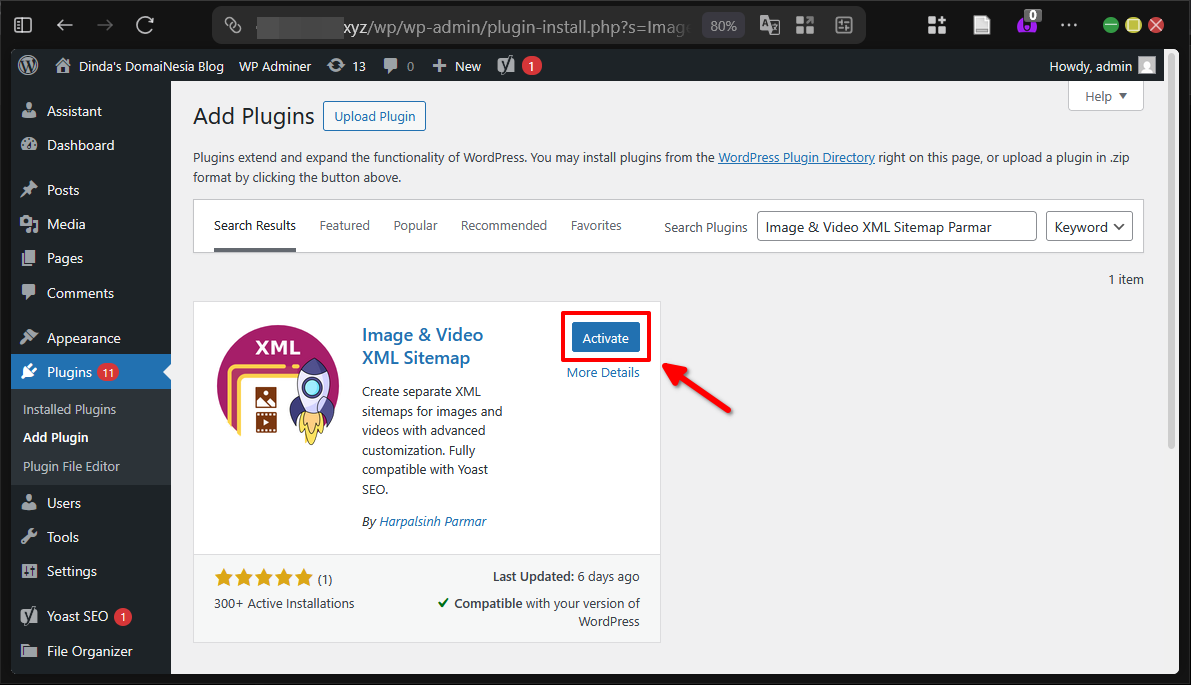Click the 80% page zoom indicator
This screenshot has width=1191, height=685.
[722, 24]
